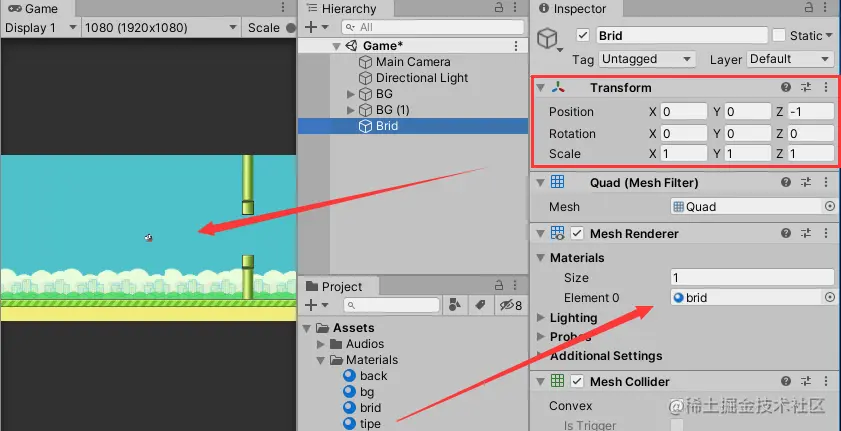This screenshot has height=431, width=841.
Task: Click the Position Z field
Action: (811, 112)
